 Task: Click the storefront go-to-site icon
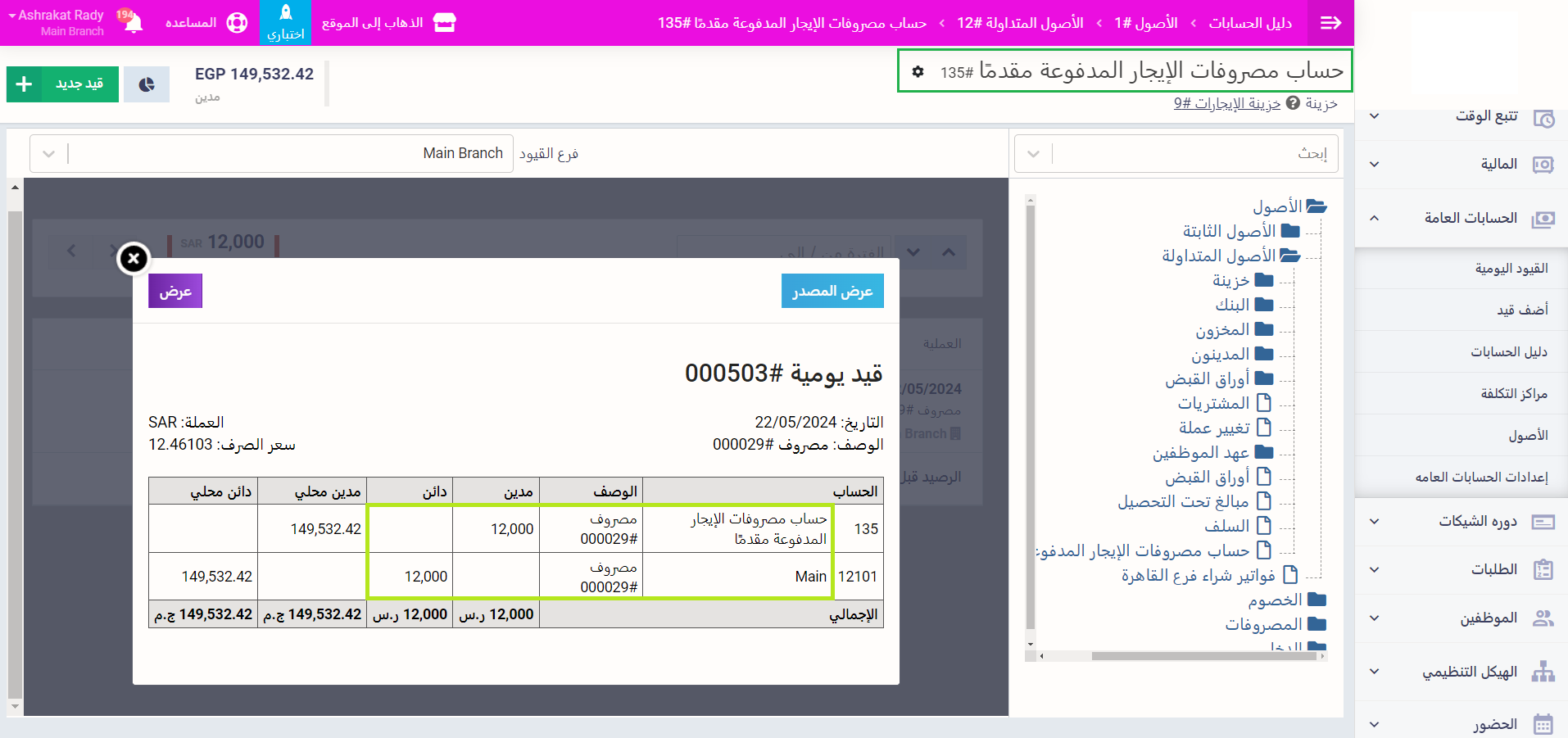point(445,23)
